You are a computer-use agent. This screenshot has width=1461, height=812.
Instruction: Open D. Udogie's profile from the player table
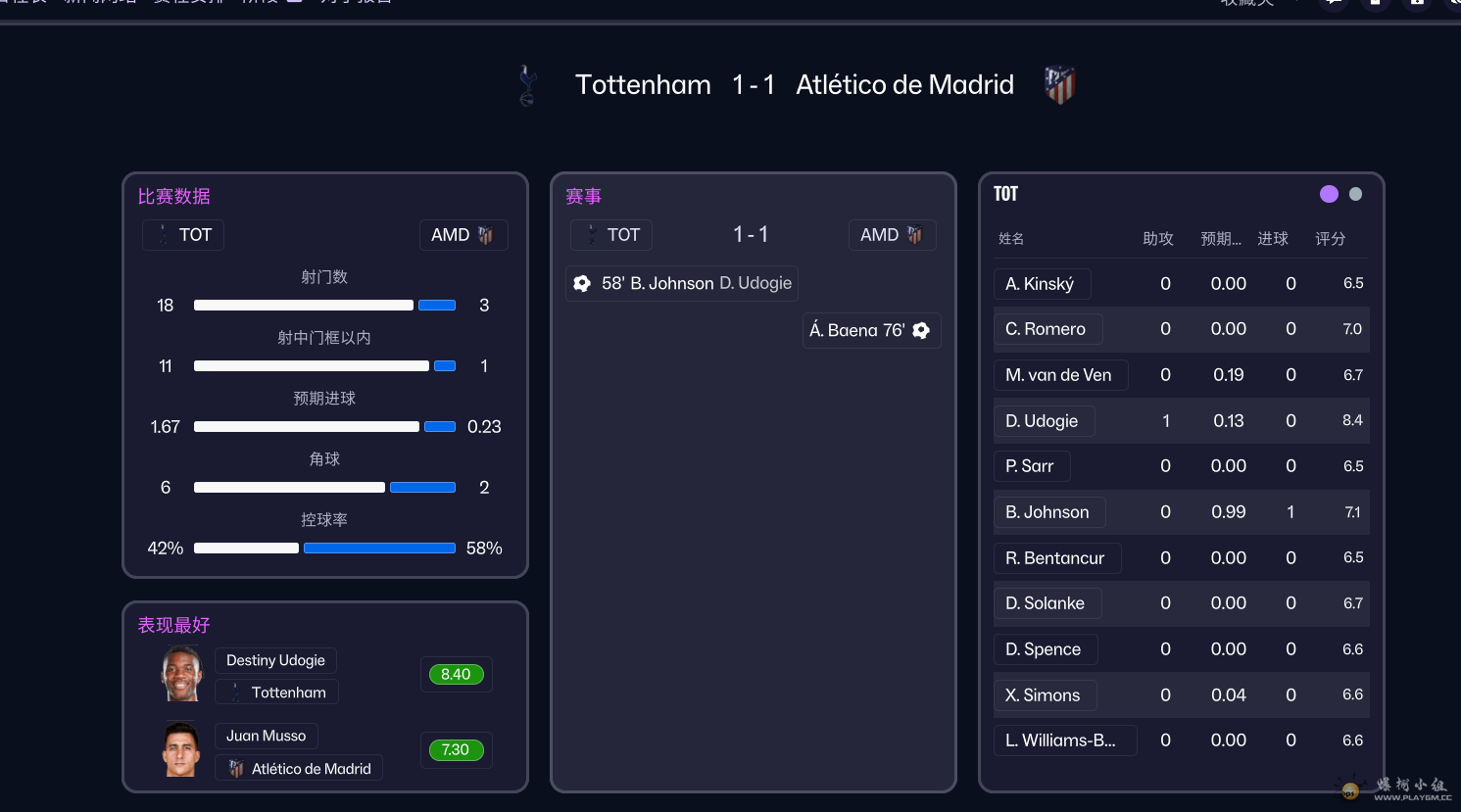1042,421
